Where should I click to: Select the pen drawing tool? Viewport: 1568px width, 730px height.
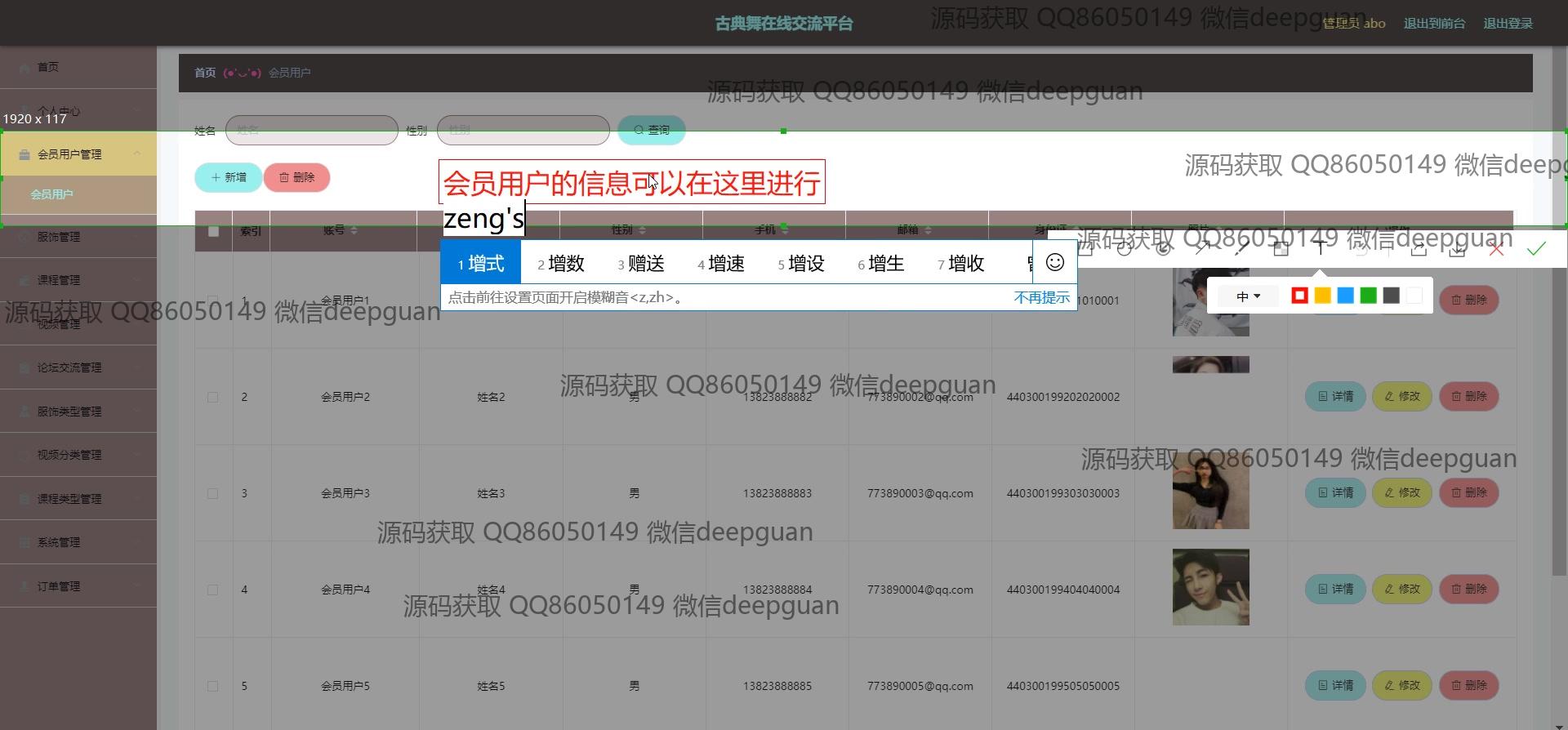click(1241, 249)
